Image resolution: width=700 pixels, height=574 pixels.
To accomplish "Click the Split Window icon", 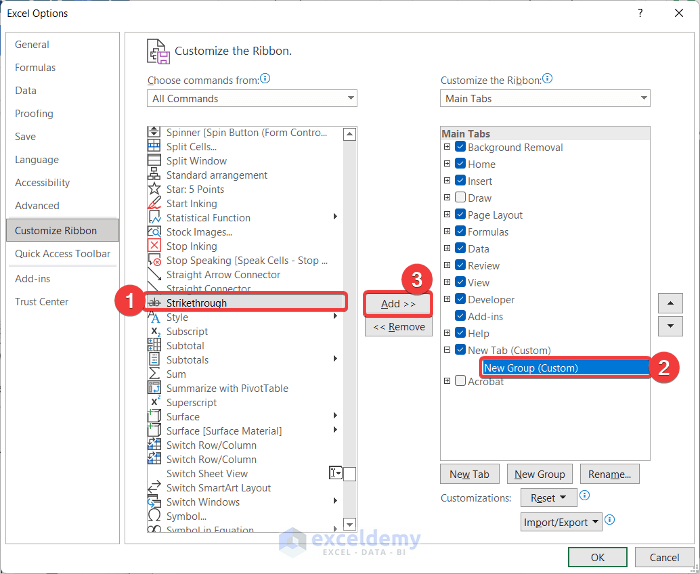I will 154,160.
